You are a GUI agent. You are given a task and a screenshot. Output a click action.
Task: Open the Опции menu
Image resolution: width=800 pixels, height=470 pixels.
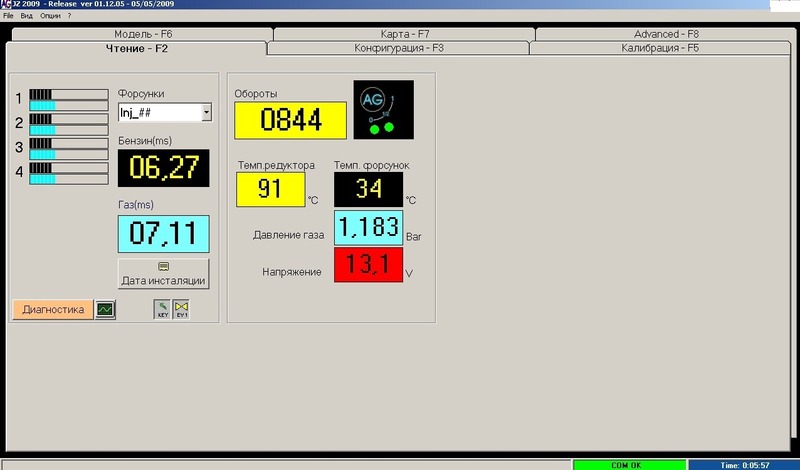pyautogui.click(x=50, y=17)
